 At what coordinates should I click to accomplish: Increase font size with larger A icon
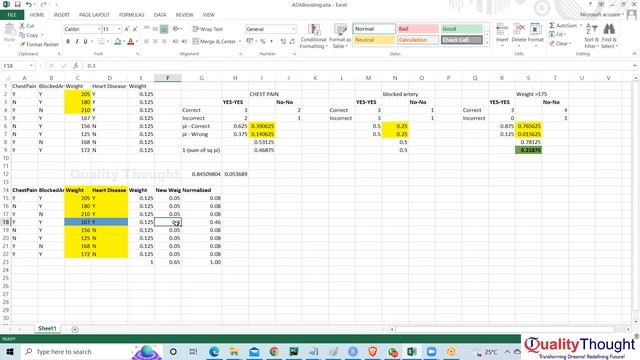coord(127,29)
